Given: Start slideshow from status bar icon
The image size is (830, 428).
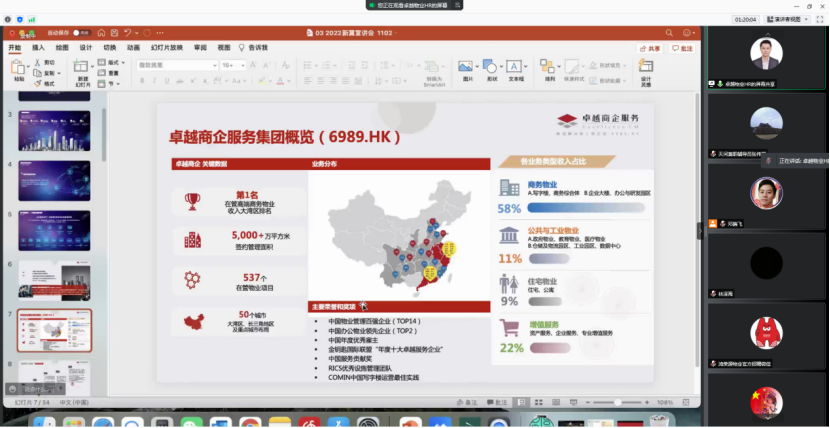Looking at the screenshot, I should click(x=573, y=403).
